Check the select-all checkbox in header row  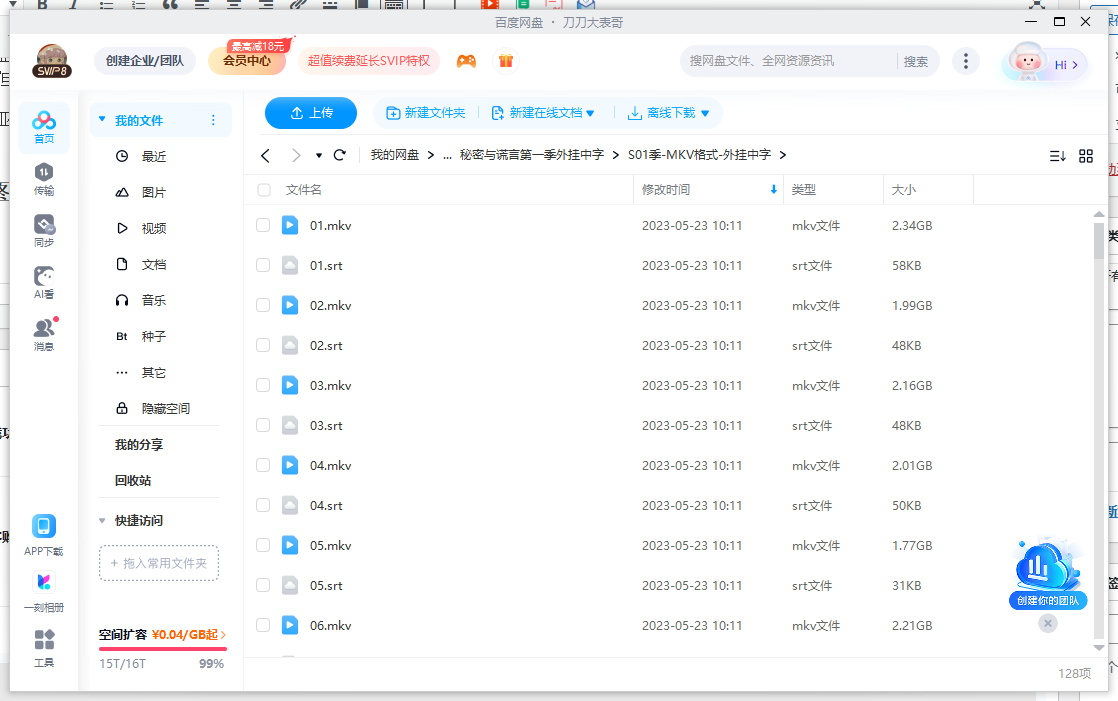point(264,190)
